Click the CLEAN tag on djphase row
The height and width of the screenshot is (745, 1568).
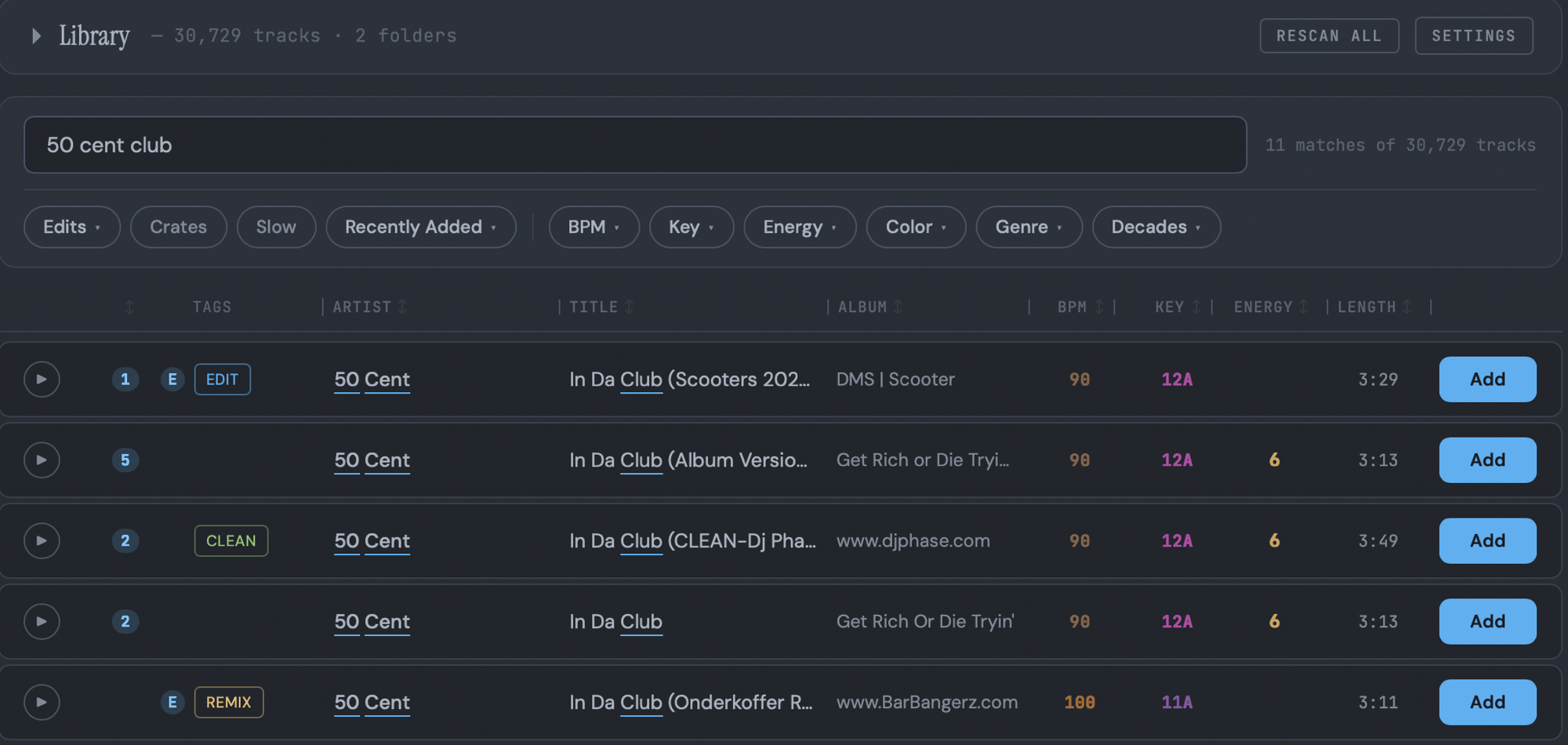tap(231, 541)
